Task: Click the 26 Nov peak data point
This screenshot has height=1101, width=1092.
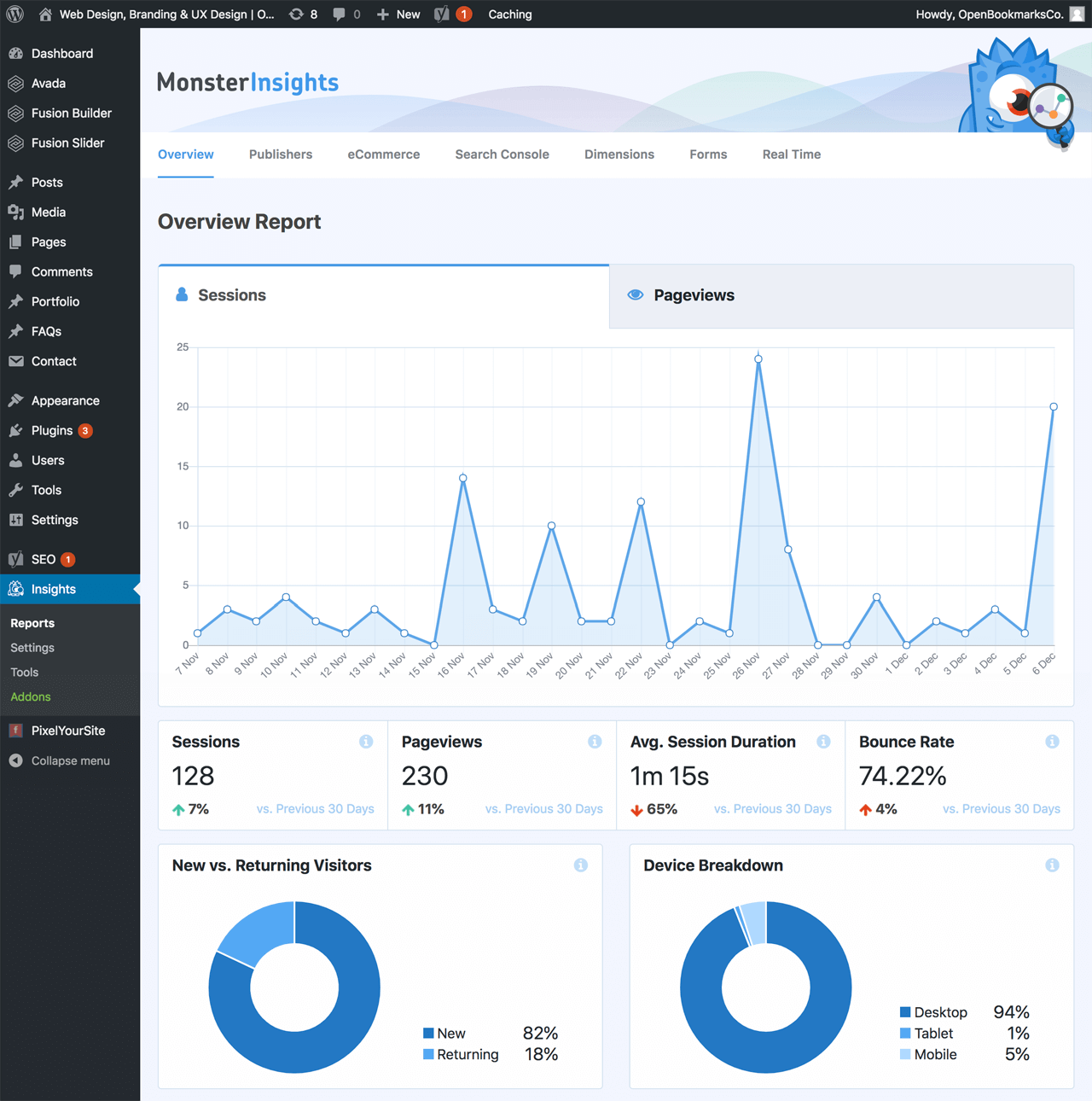Action: click(x=758, y=359)
